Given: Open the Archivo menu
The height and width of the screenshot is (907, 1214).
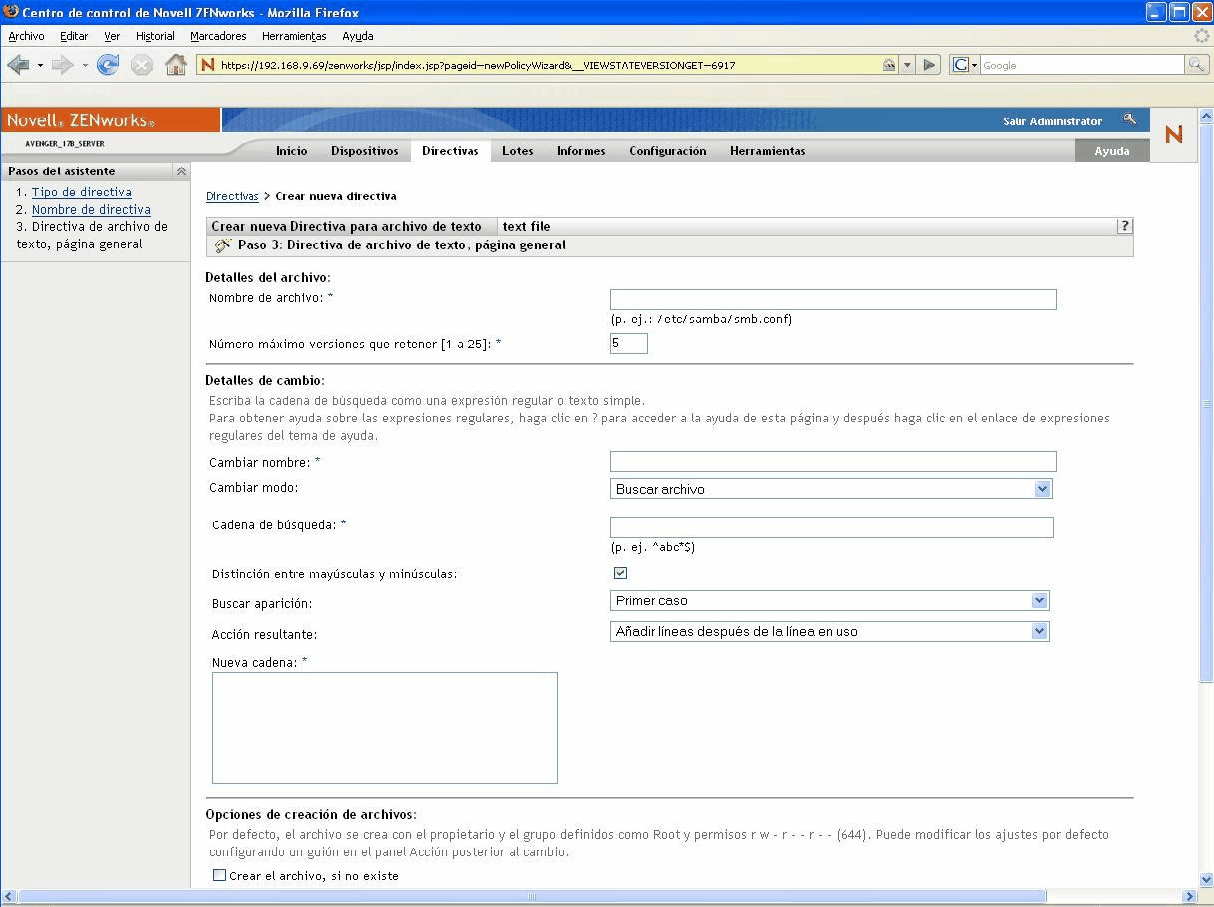Looking at the screenshot, I should coord(26,36).
